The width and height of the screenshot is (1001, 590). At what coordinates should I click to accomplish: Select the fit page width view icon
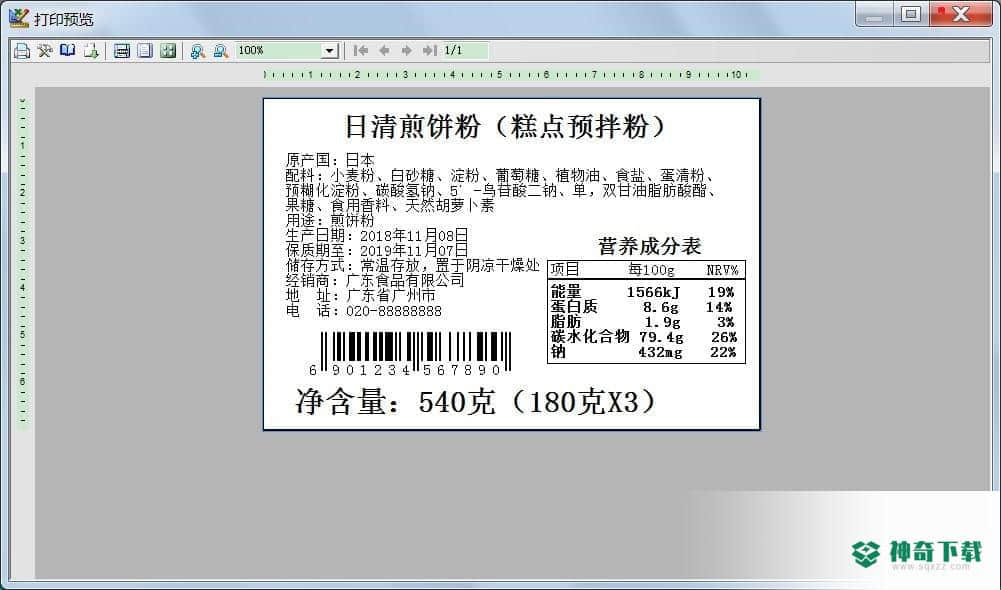pos(122,51)
